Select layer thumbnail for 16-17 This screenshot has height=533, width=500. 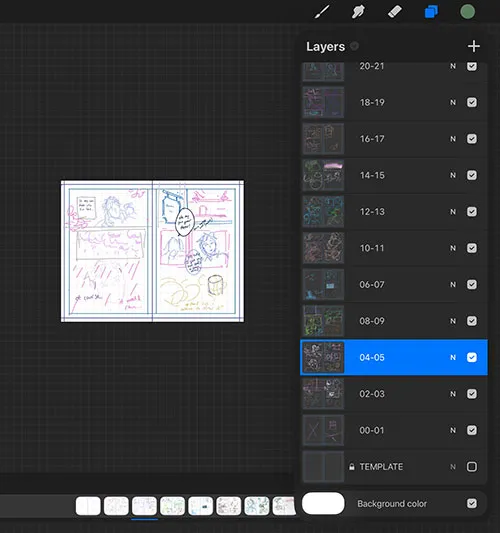pyautogui.click(x=323, y=139)
